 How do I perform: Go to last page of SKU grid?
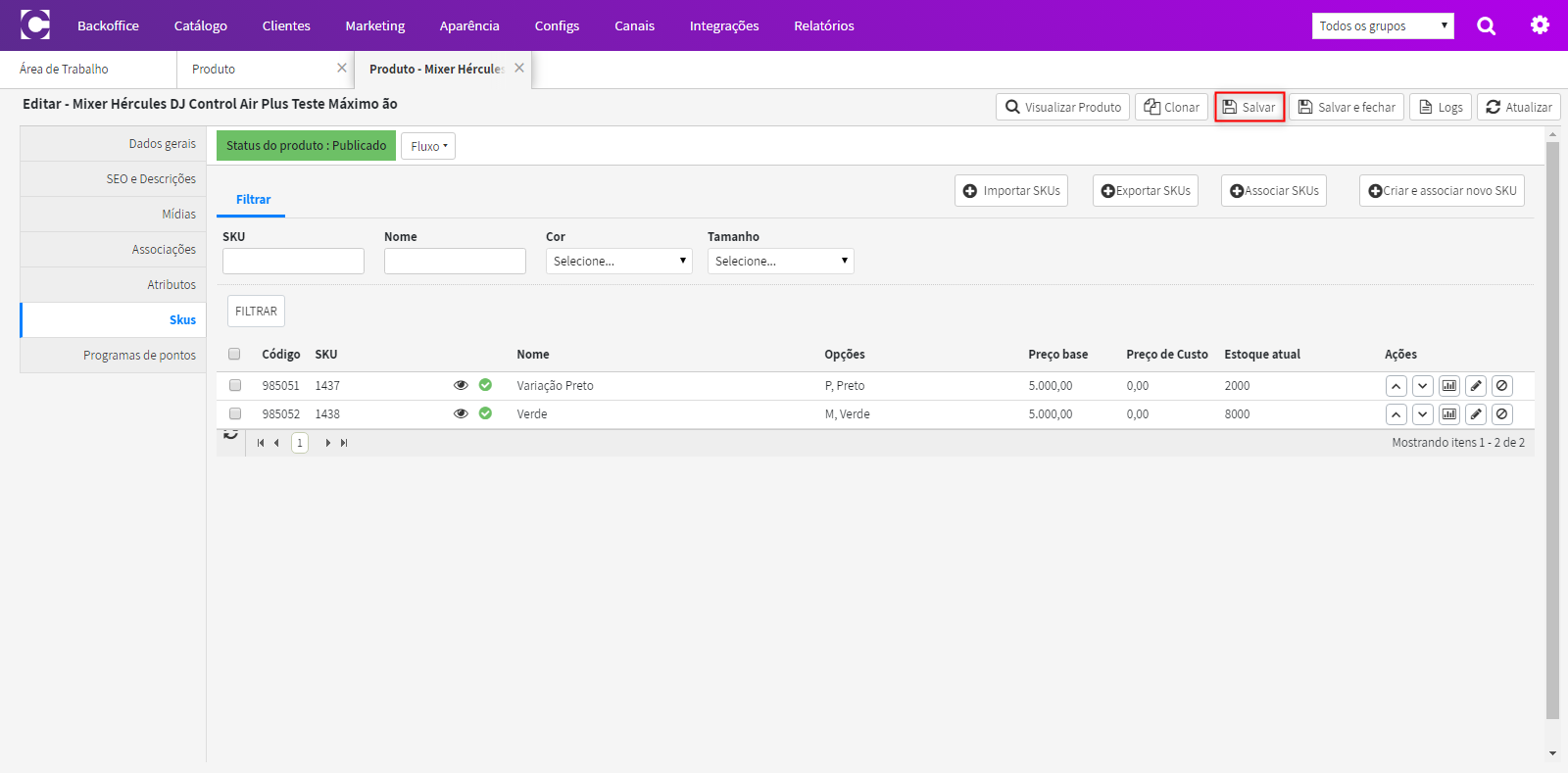[x=344, y=443]
